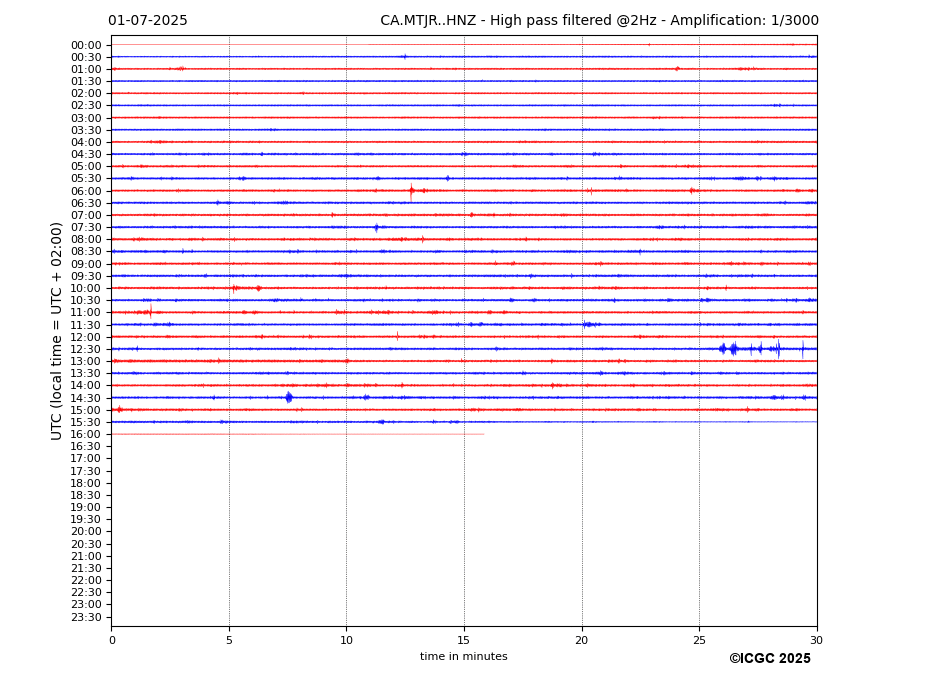Click the 23:30 time row label
Image resolution: width=927 pixels, height=696 pixels.
click(x=86, y=617)
